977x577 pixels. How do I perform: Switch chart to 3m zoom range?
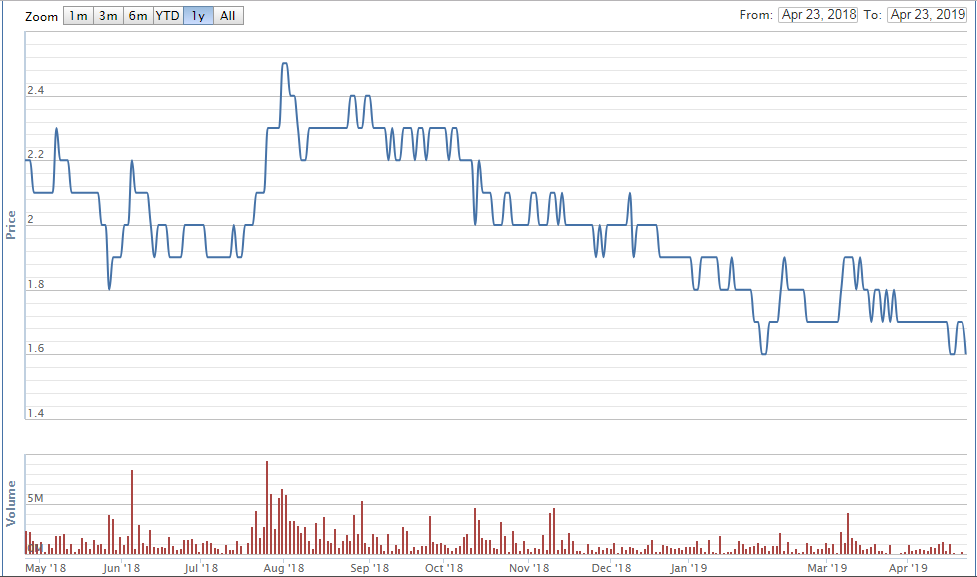(108, 16)
